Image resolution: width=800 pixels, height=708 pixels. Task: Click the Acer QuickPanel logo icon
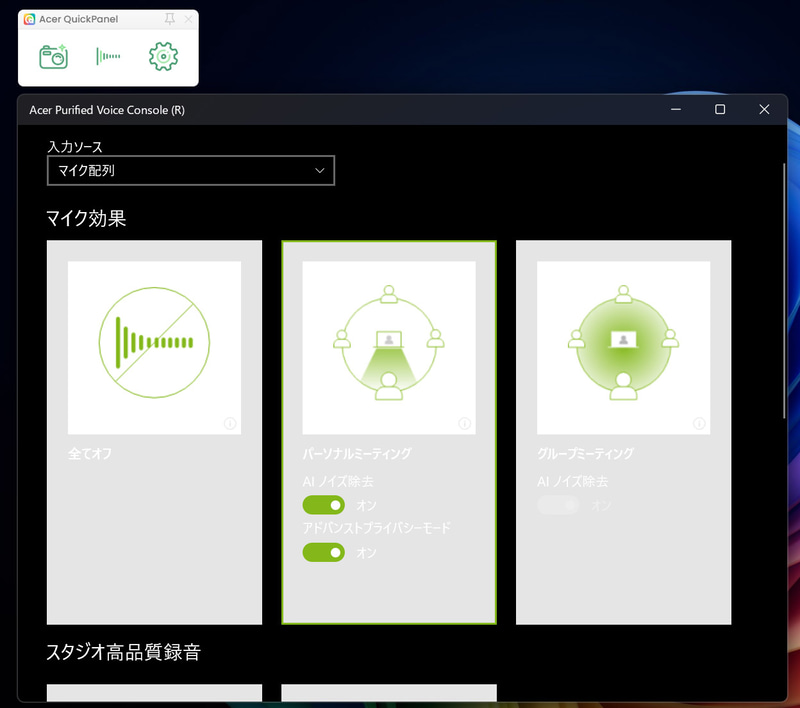tap(30, 19)
